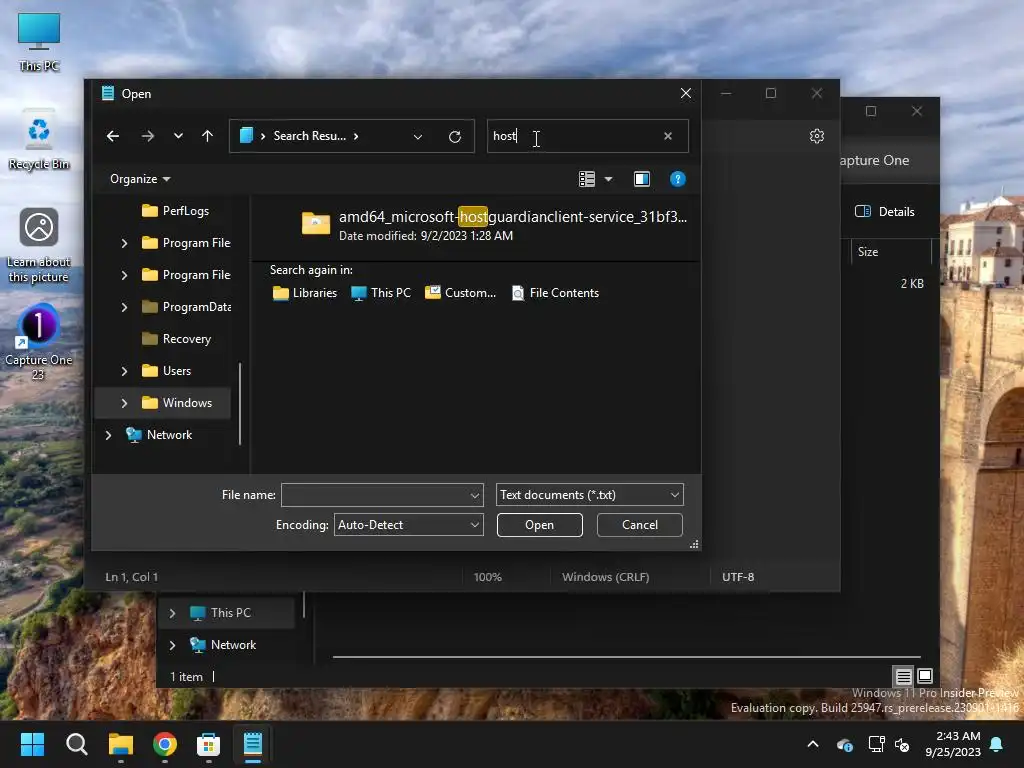Select the amd64_microsoft-hostguardianclient result folder
Screen dimensions: 1024x768
click(493, 225)
